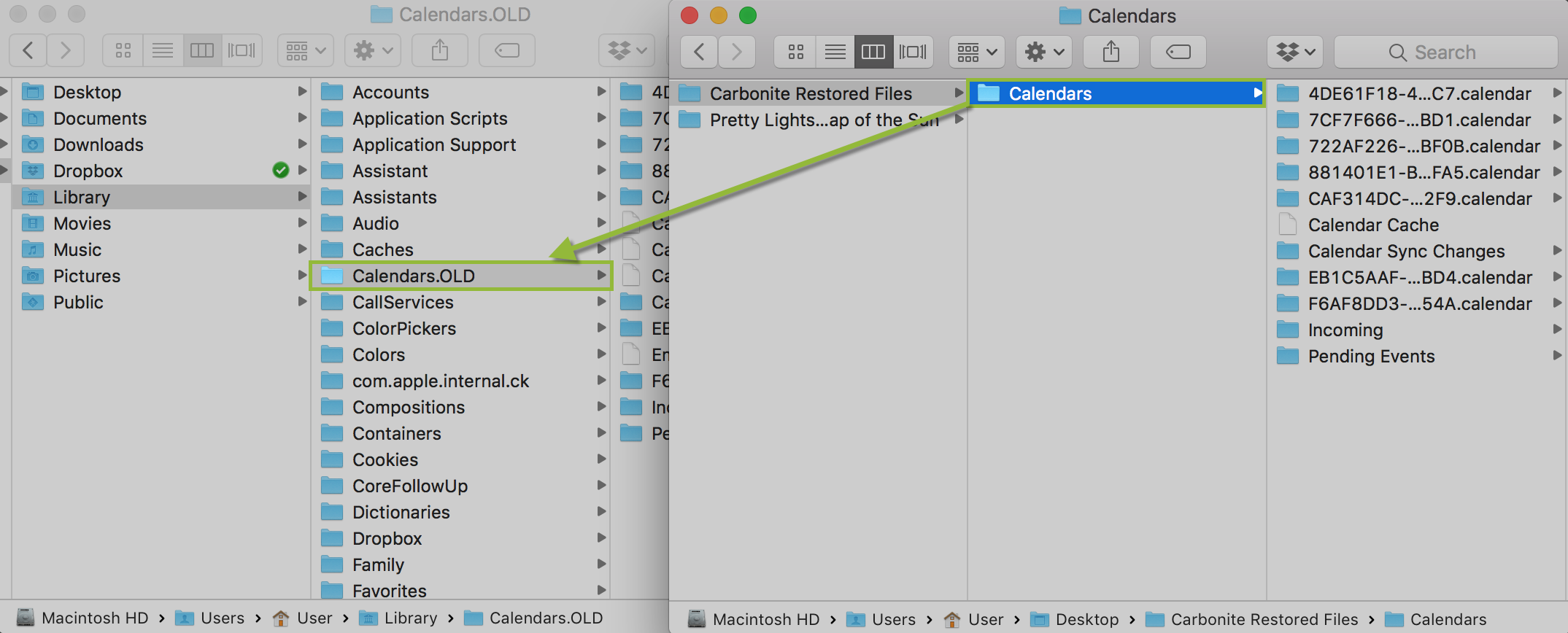Select the CallServices folder
Viewport: 1568px width, 633px height.
click(x=461, y=302)
